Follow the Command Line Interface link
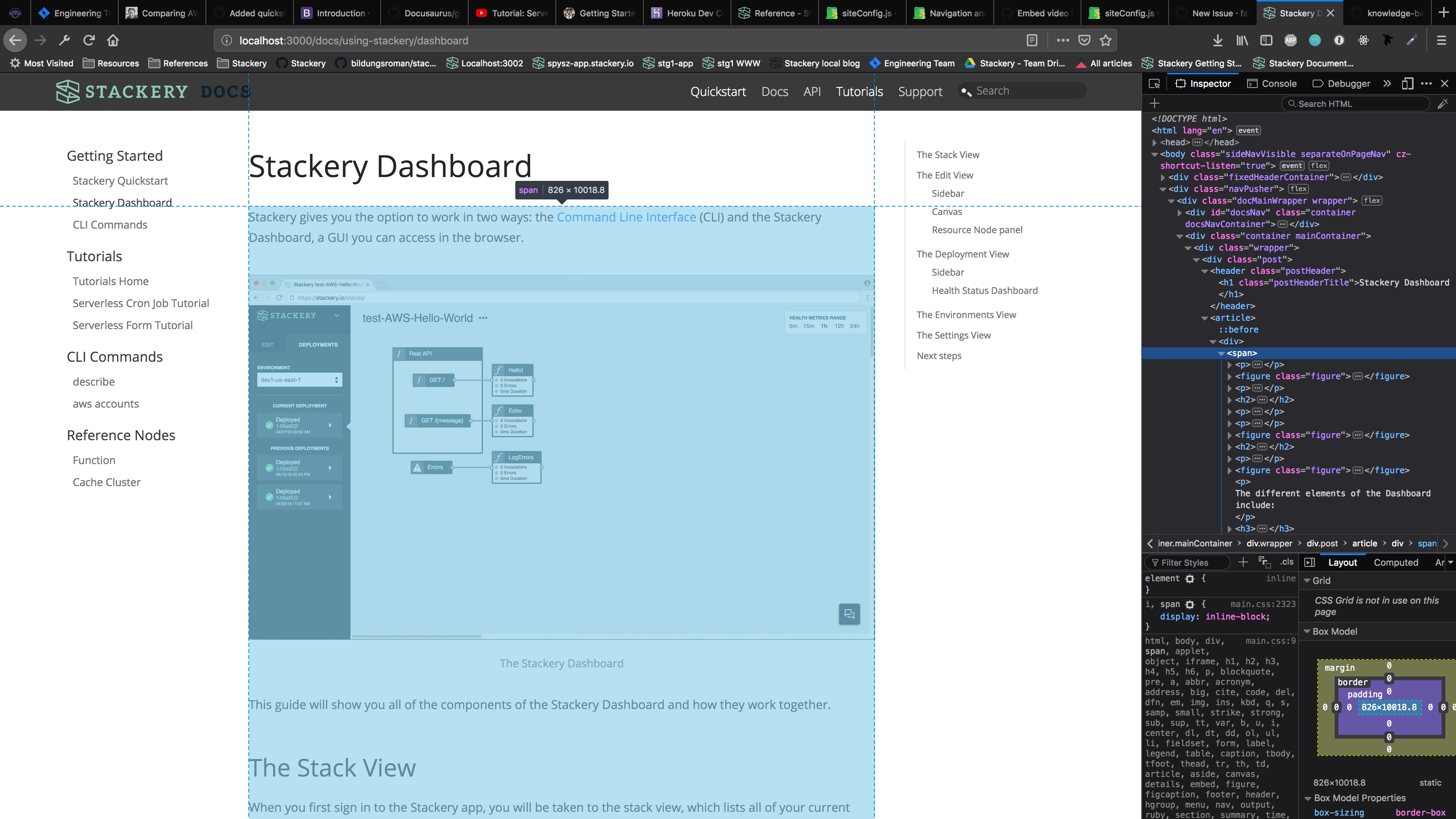The width and height of the screenshot is (1456, 819). [626, 217]
